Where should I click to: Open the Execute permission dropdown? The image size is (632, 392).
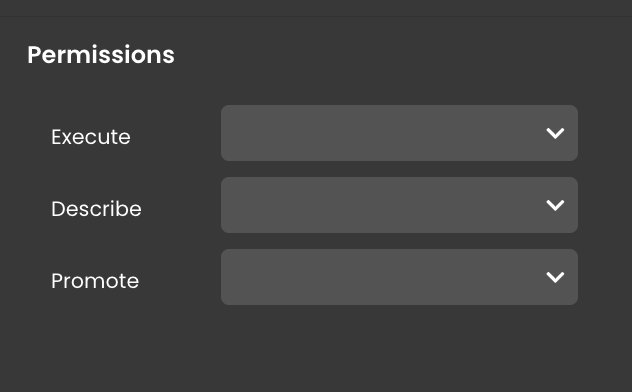tap(399, 133)
